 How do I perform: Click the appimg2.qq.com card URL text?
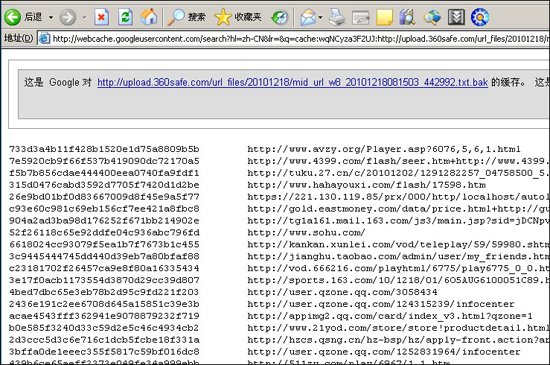390,316
